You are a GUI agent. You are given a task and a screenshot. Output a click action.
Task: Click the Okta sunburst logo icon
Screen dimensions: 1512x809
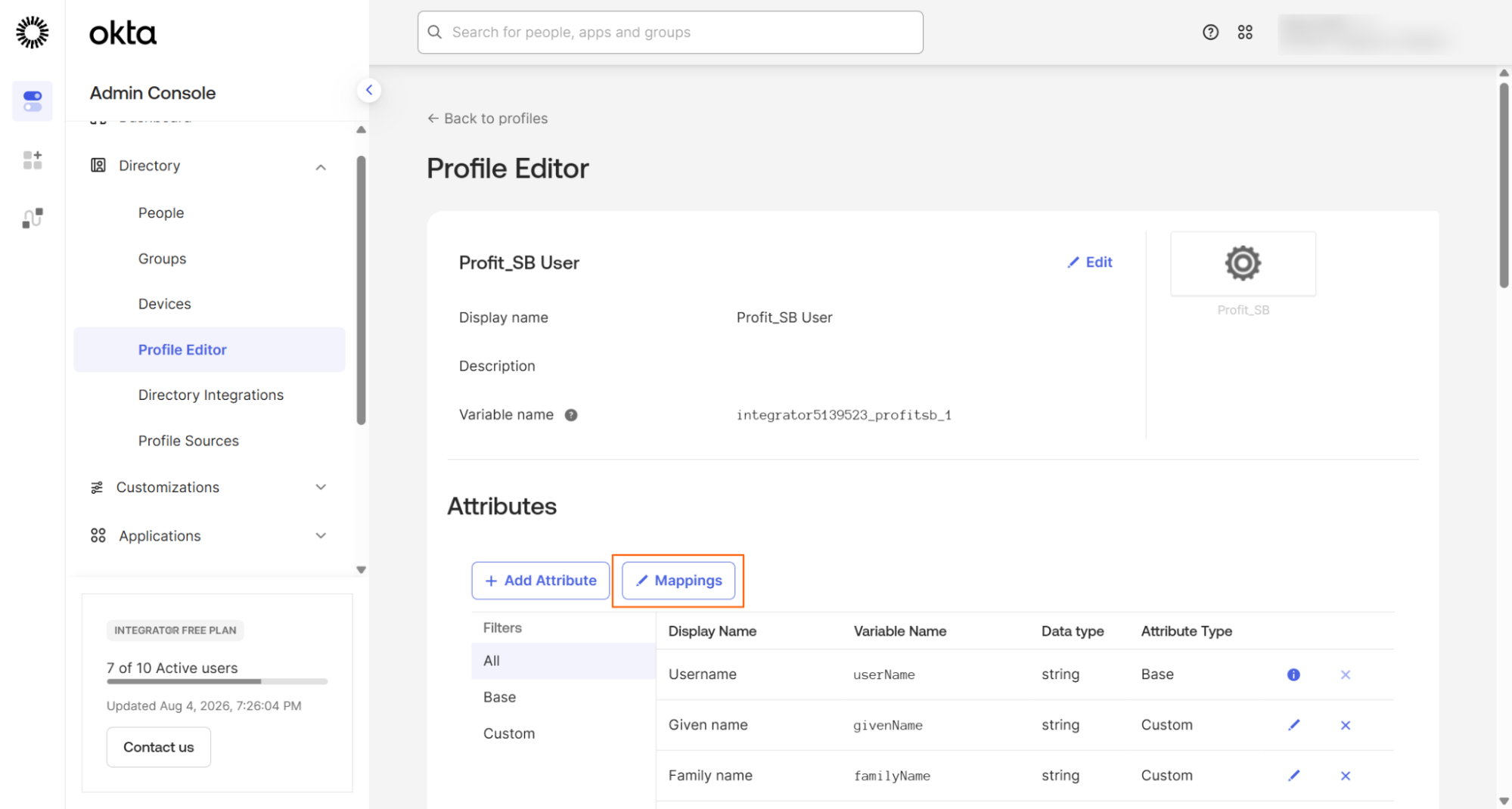[x=32, y=33]
